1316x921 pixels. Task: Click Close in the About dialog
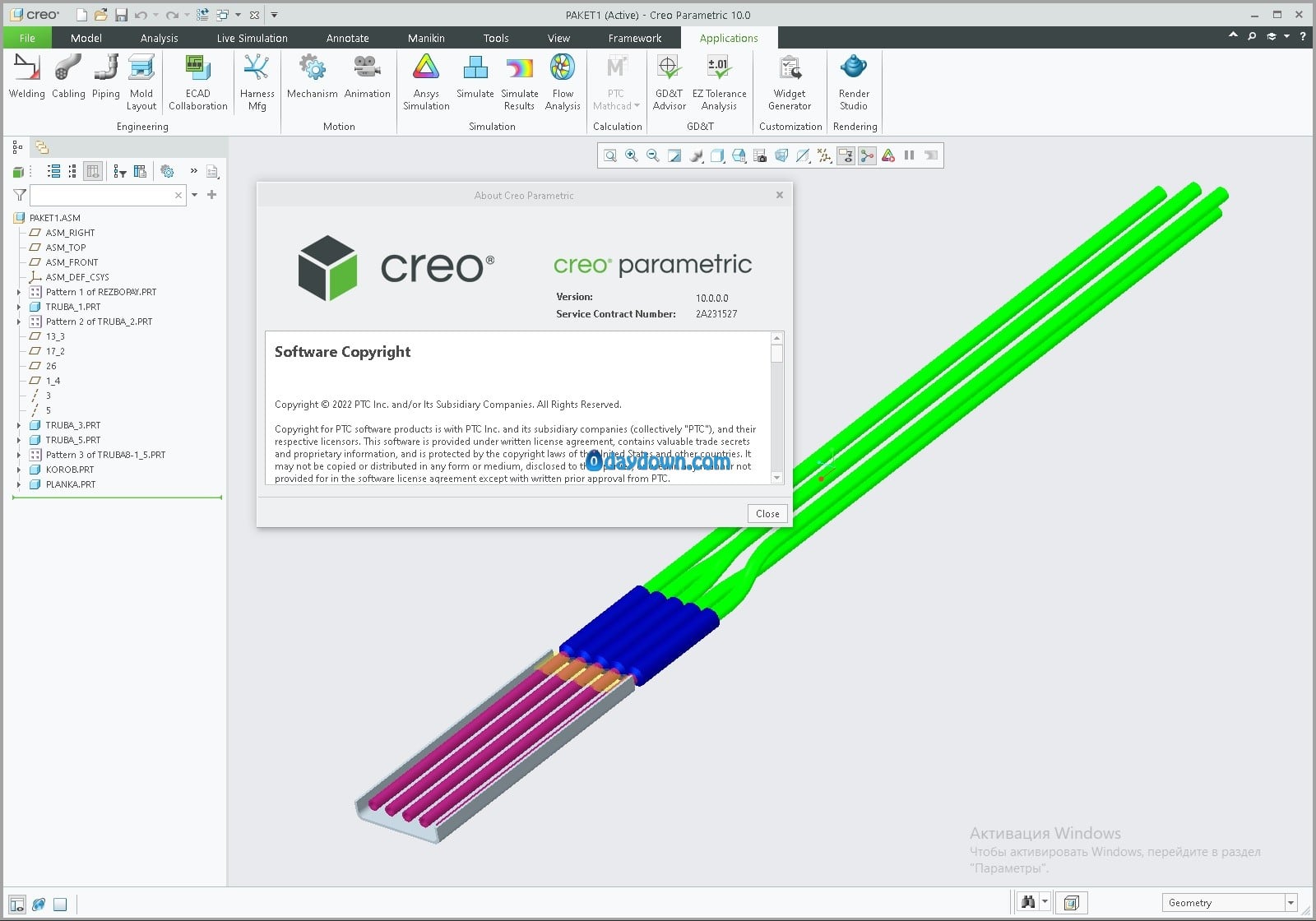point(767,513)
